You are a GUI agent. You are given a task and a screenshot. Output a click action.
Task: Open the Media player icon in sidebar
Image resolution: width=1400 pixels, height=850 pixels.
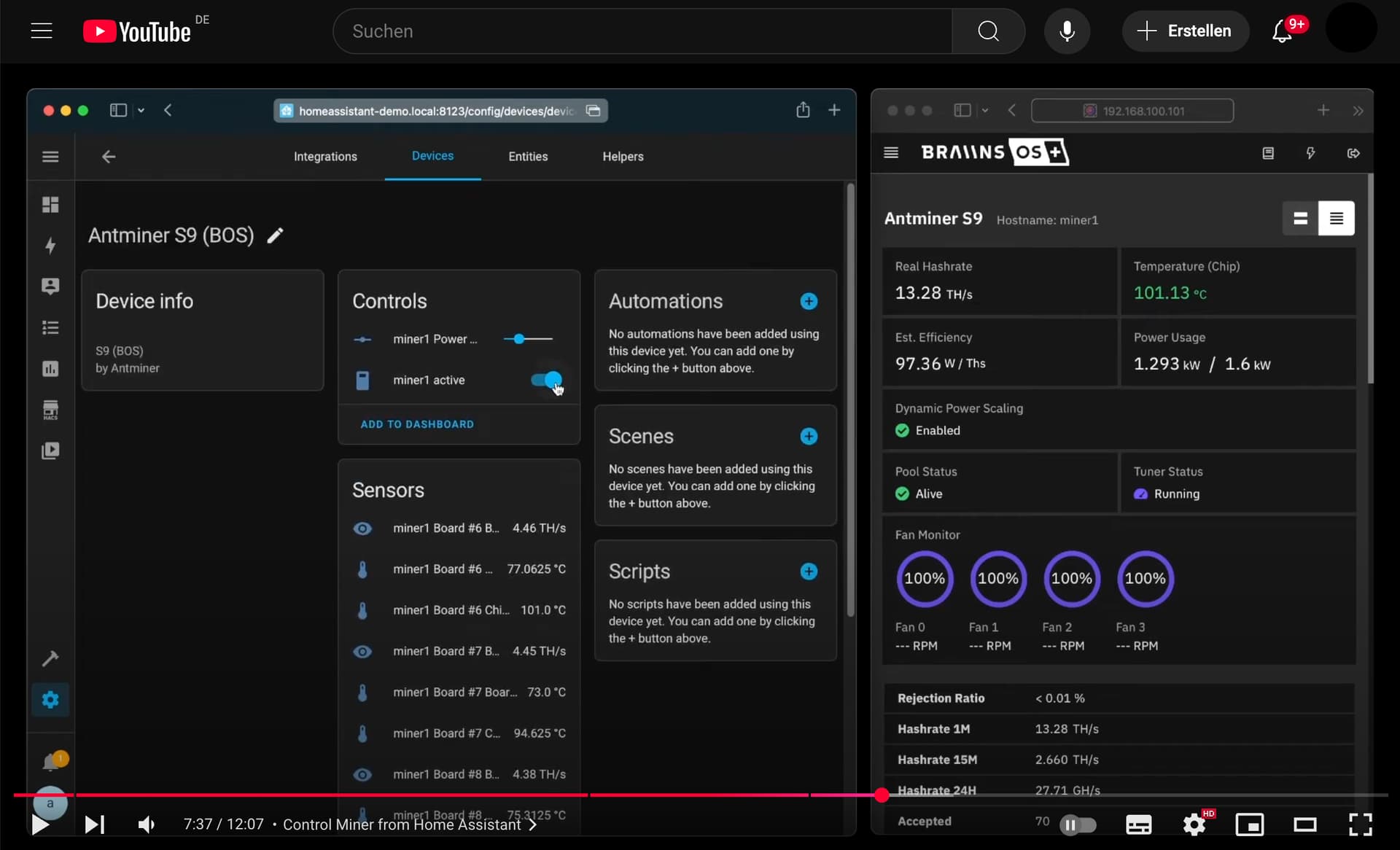tap(50, 451)
